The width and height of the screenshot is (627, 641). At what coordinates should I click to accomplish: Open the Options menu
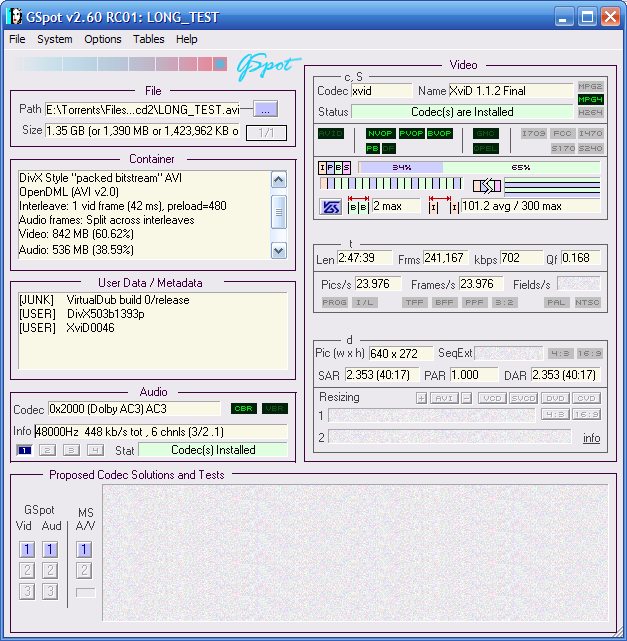103,39
